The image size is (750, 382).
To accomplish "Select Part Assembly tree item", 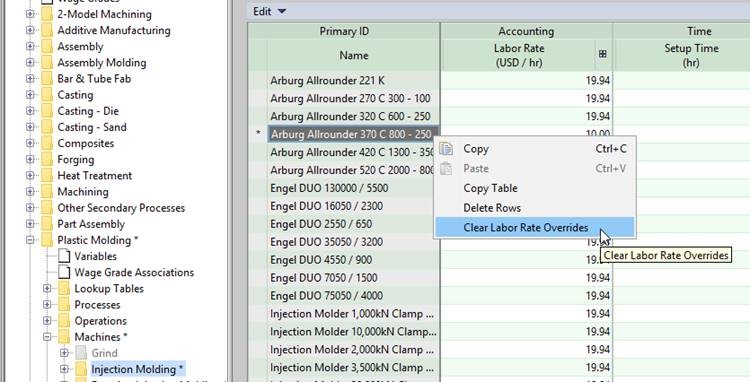I will 91,224.
